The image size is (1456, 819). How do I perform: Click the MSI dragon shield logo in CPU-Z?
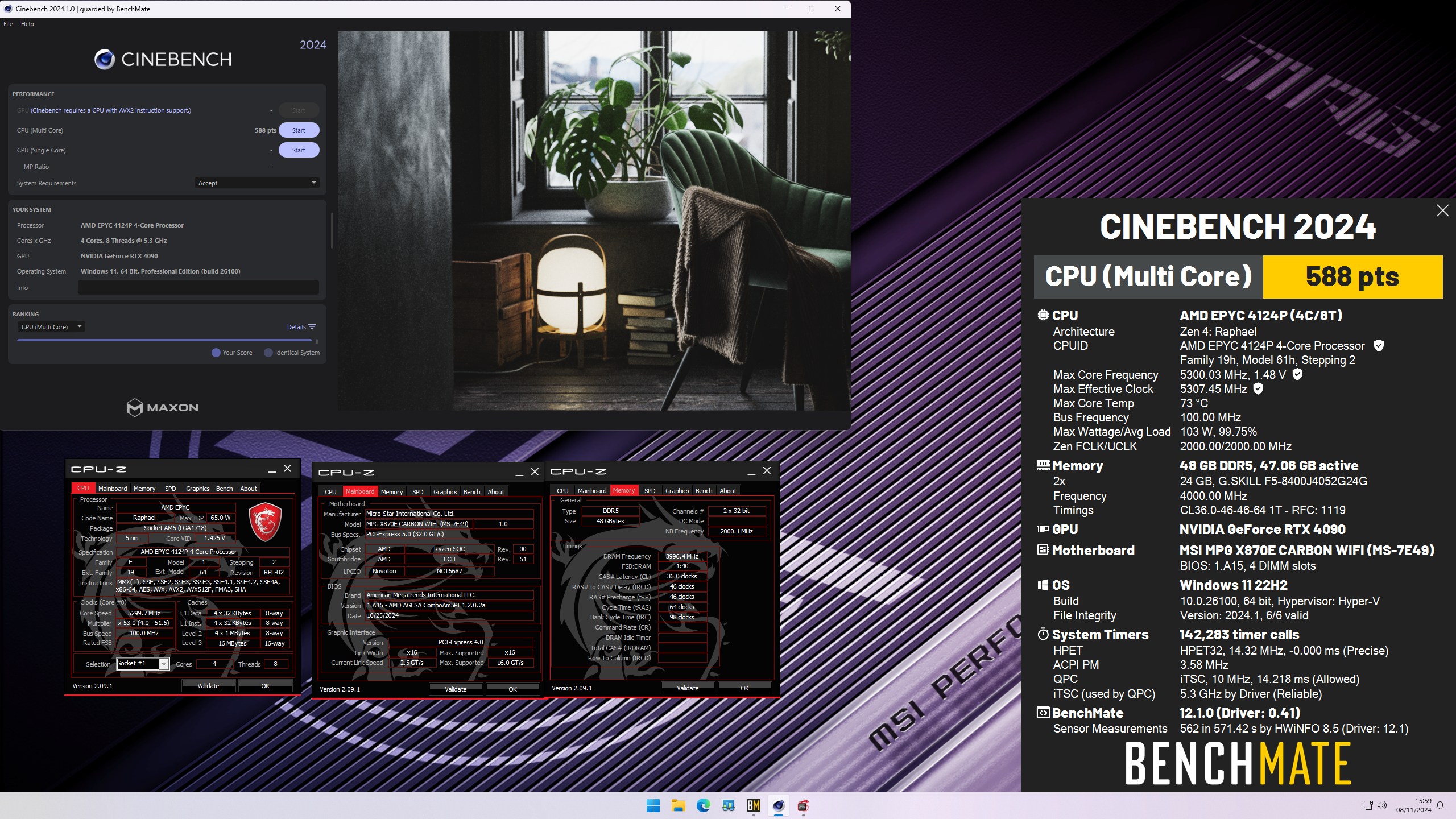(x=265, y=522)
